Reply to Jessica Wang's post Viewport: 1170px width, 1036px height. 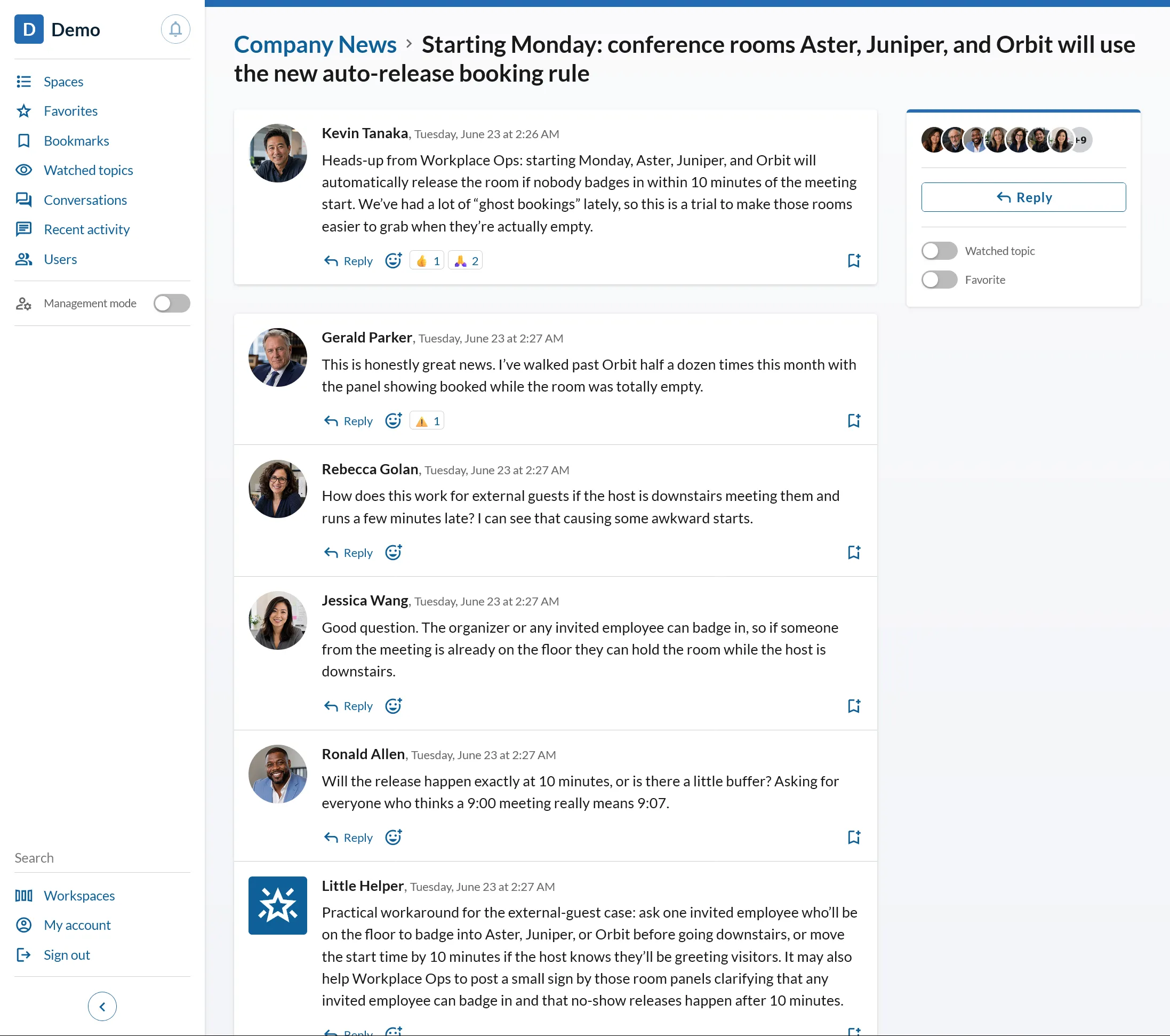(x=349, y=706)
